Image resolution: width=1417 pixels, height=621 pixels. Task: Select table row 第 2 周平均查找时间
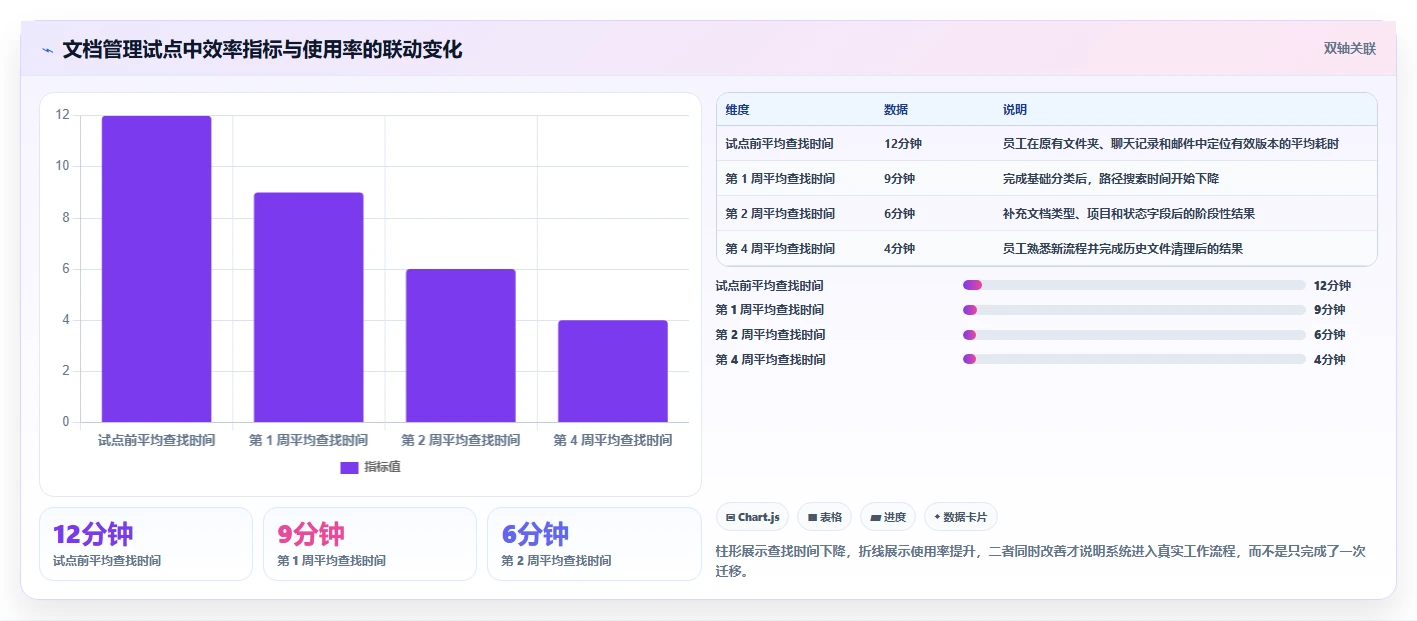(x=1047, y=214)
